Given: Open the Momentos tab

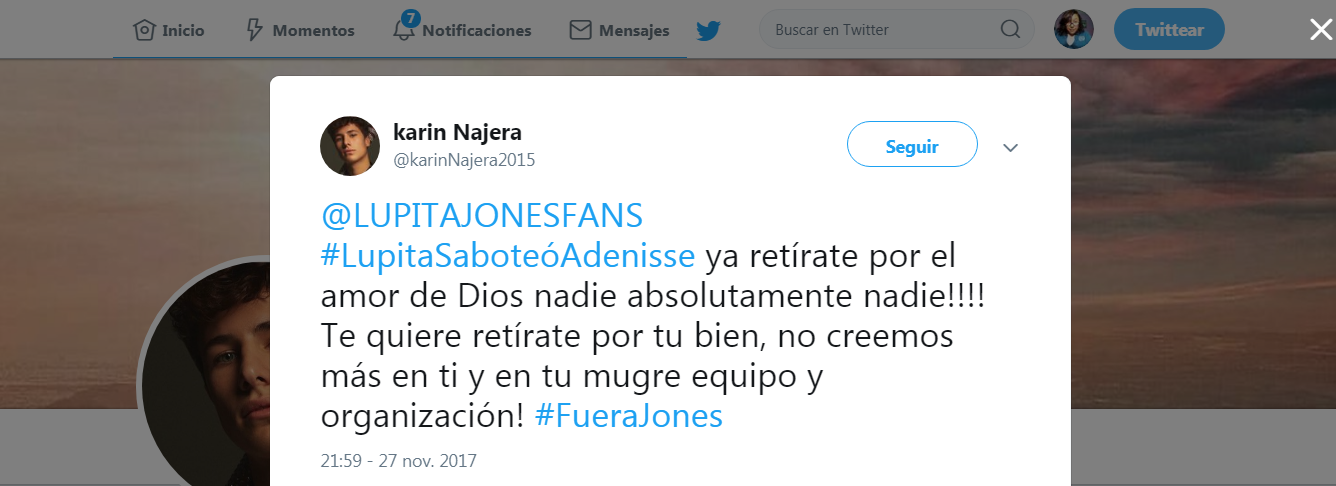Looking at the screenshot, I should [x=313, y=30].
